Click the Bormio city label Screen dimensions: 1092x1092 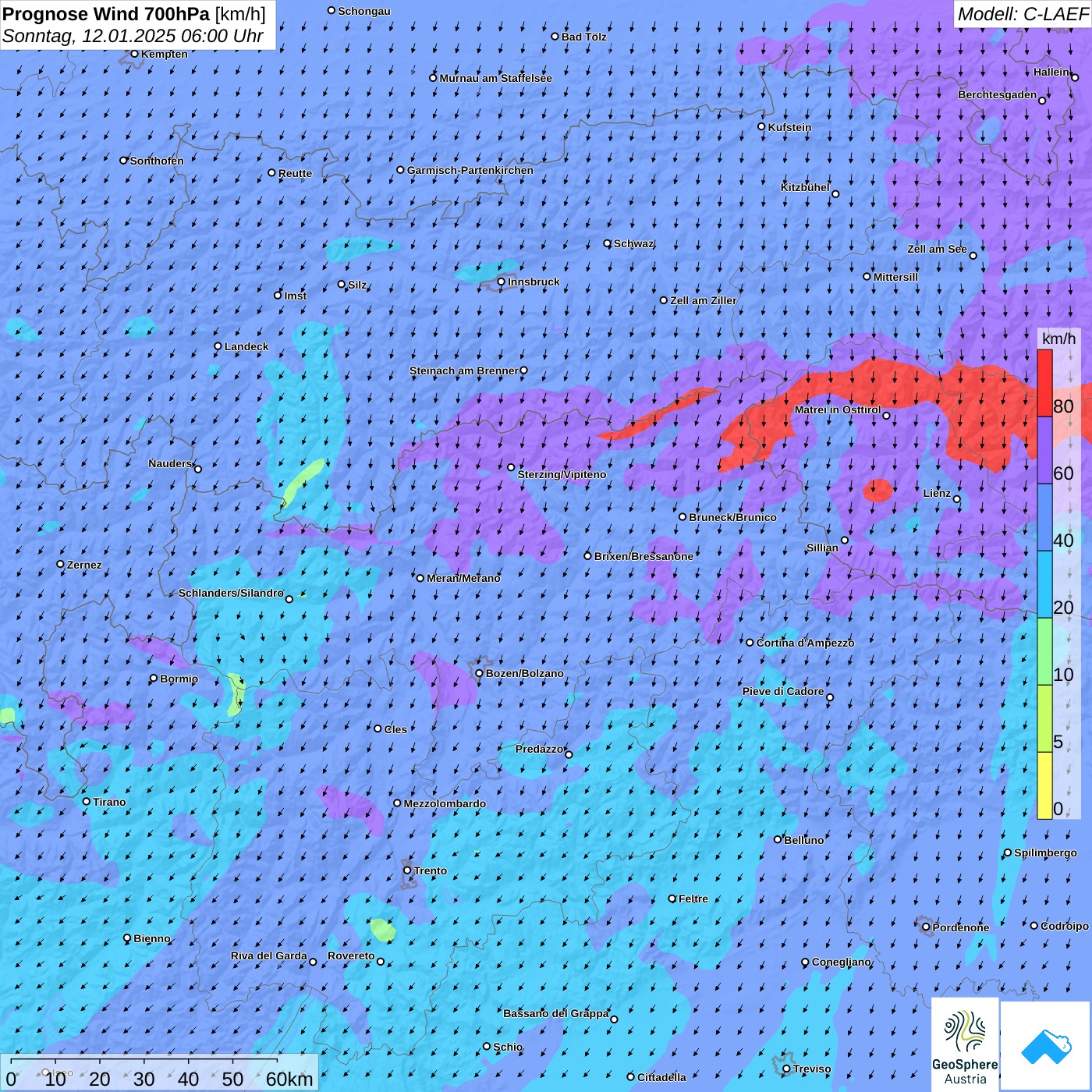[179, 679]
